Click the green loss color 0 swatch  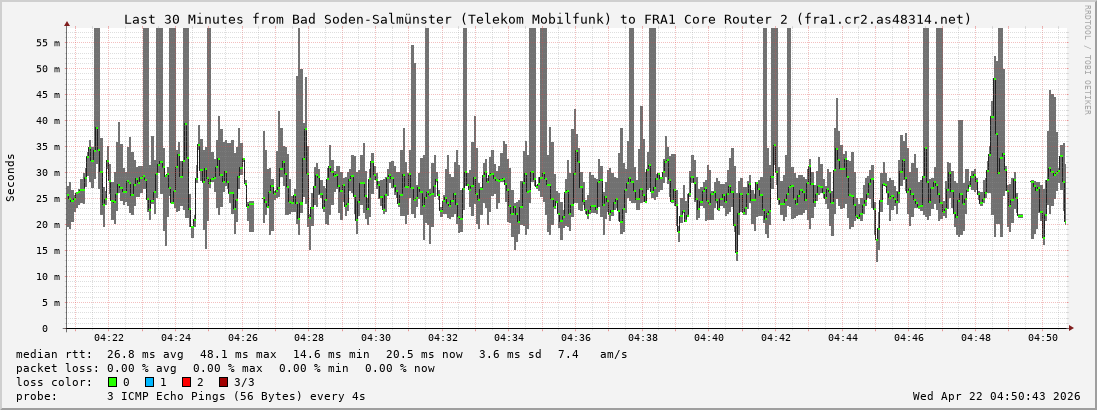click(112, 382)
